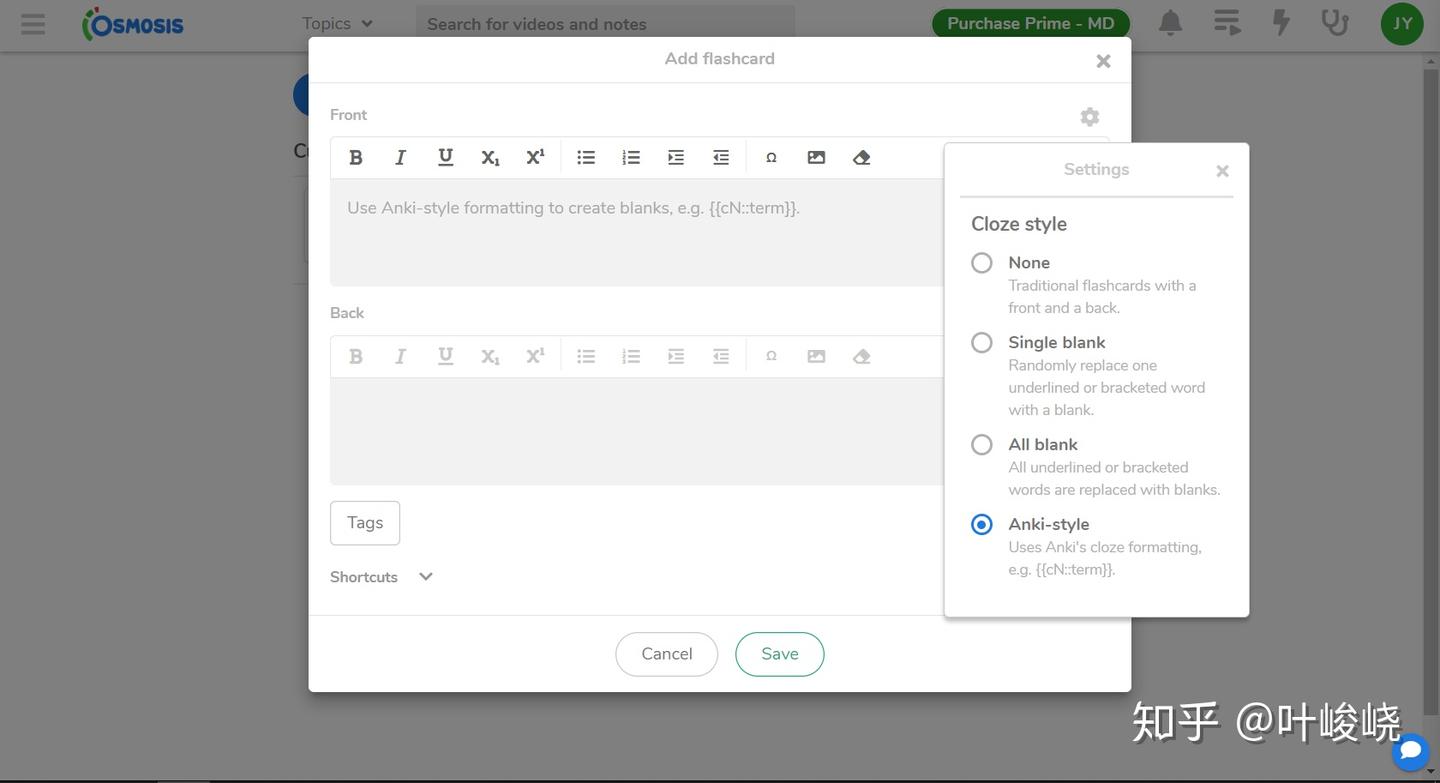Screen dimensions: 1440x783
Task: Decrease indent in Back editor
Action: (x=721, y=356)
